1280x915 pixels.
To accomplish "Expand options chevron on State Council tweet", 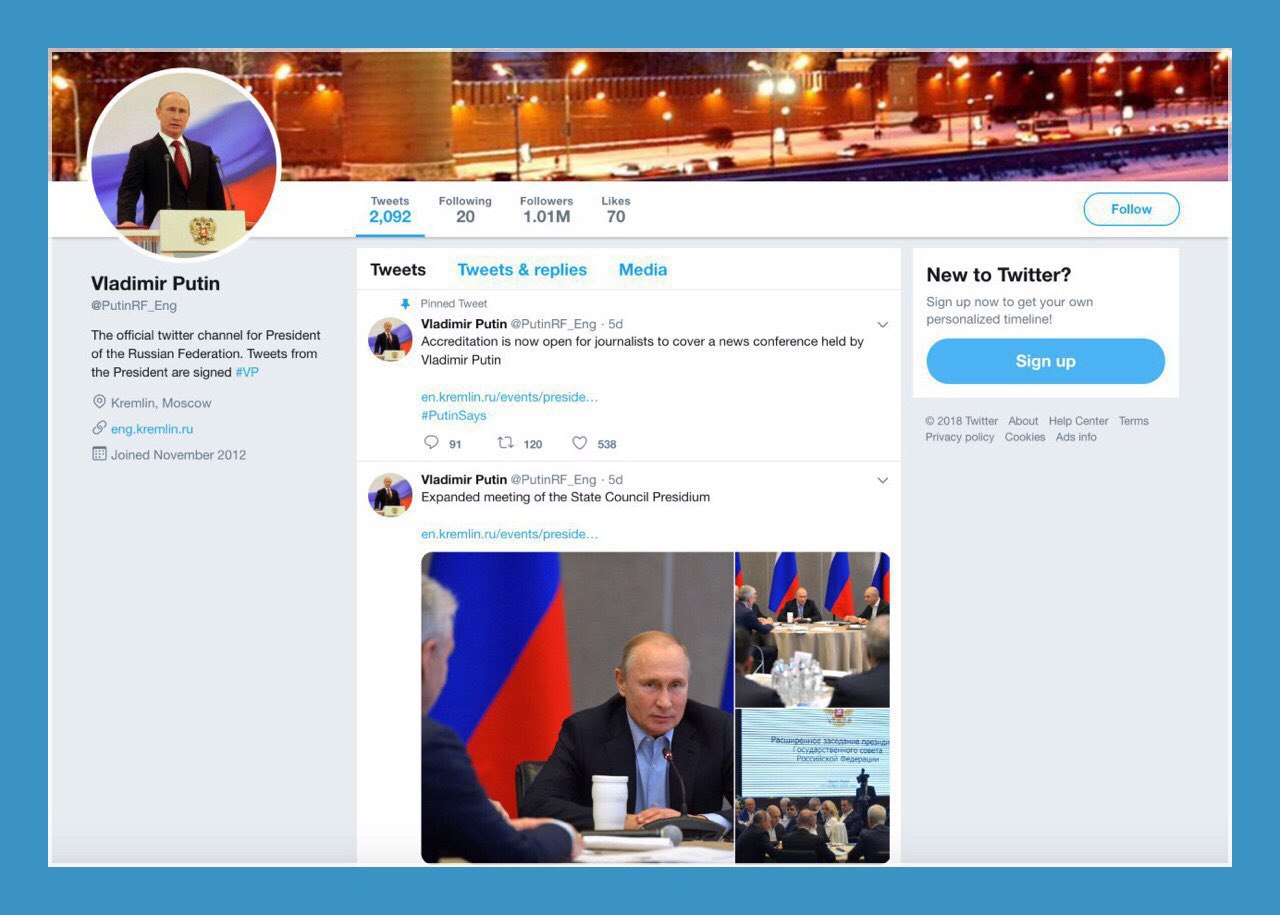I will pos(882,481).
